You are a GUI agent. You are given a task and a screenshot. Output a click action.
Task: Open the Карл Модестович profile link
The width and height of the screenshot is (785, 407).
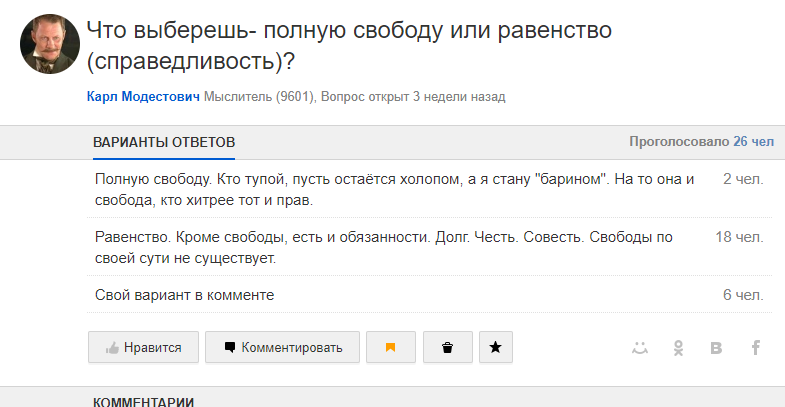143,96
